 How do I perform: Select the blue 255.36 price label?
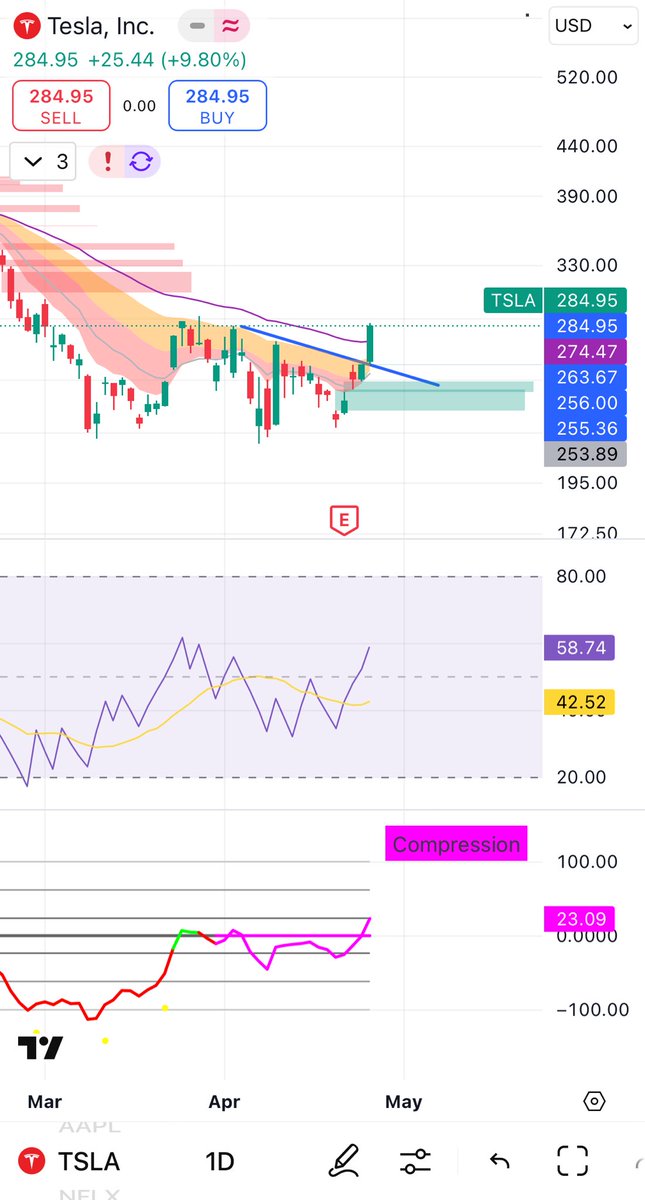point(584,428)
